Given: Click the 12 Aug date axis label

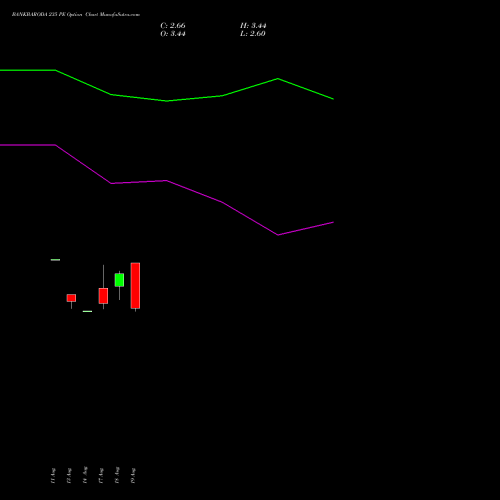Looking at the screenshot, I should click(69, 476).
